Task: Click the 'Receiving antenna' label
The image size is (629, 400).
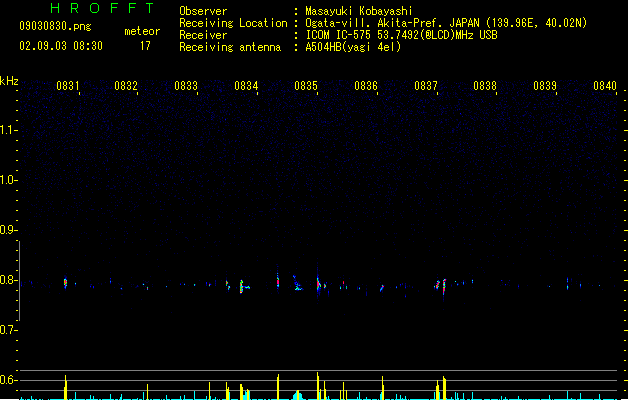Action: coord(230,47)
